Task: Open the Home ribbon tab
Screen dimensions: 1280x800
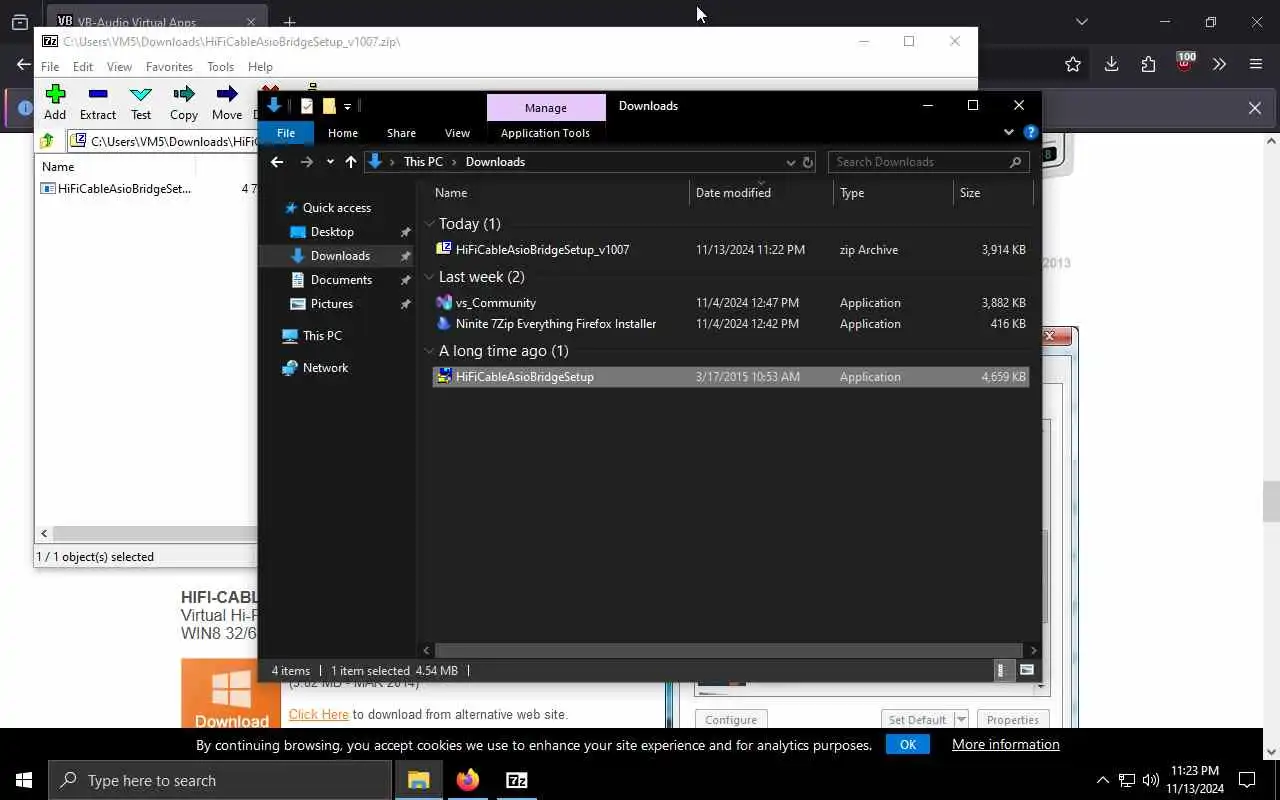Action: coord(343,133)
